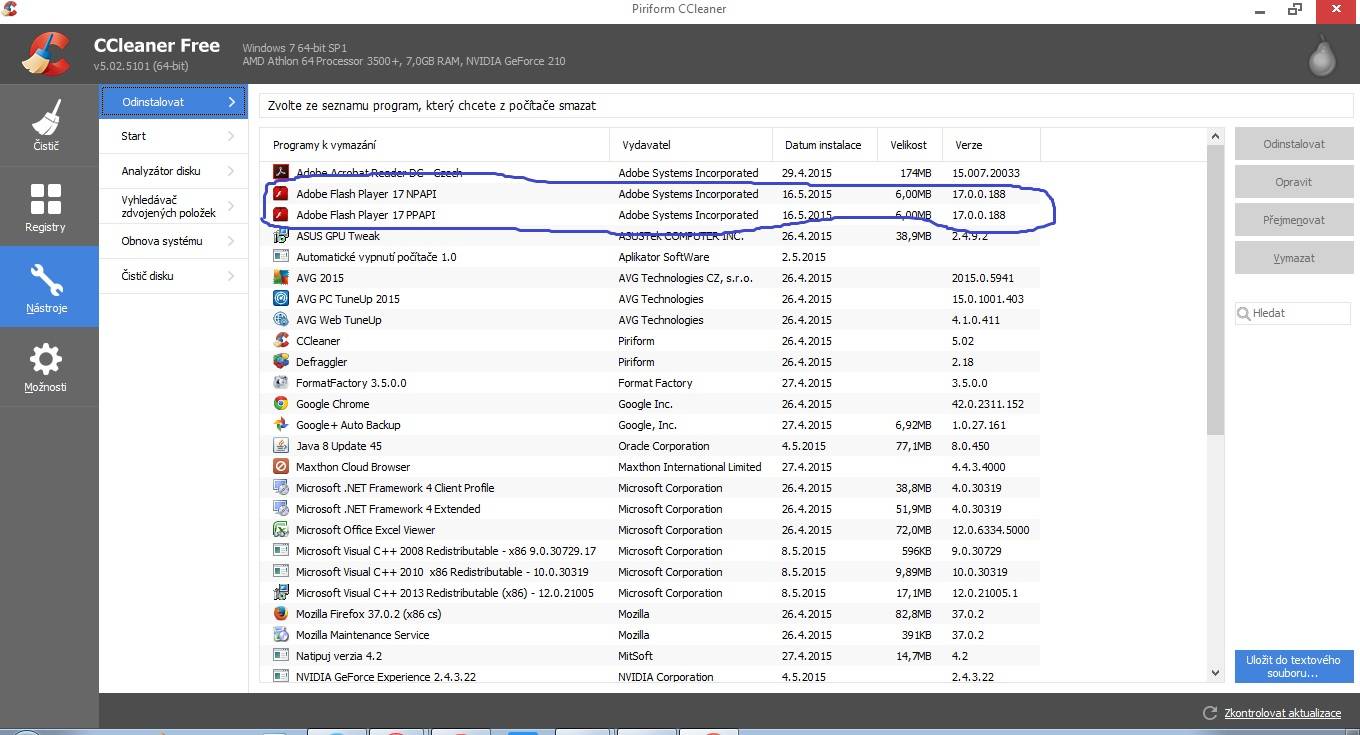Open the Start tools tab
This screenshot has height=735, width=1360.
pos(173,136)
